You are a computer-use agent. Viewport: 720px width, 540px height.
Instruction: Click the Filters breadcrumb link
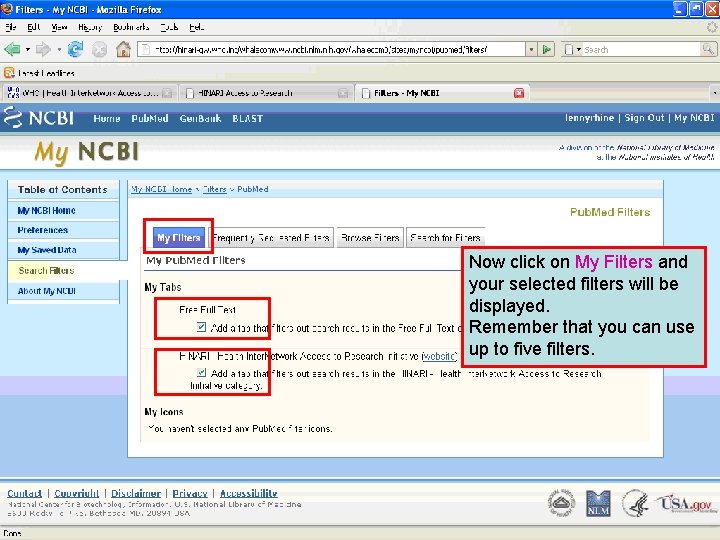click(215, 189)
